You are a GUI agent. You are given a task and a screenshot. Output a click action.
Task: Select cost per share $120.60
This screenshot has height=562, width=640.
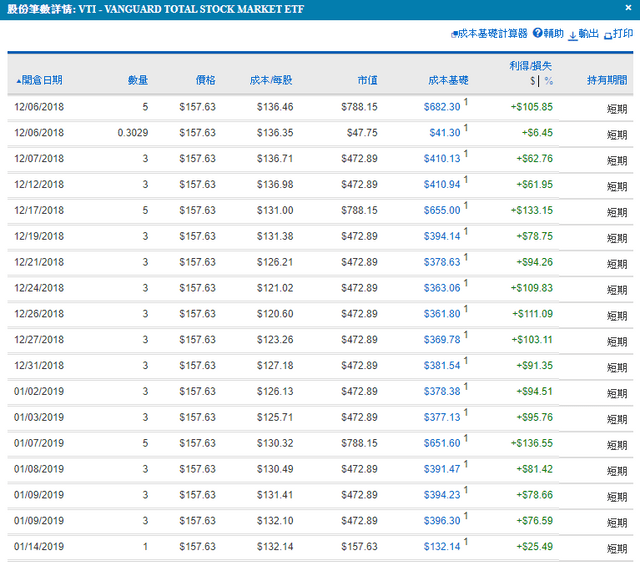275,314
